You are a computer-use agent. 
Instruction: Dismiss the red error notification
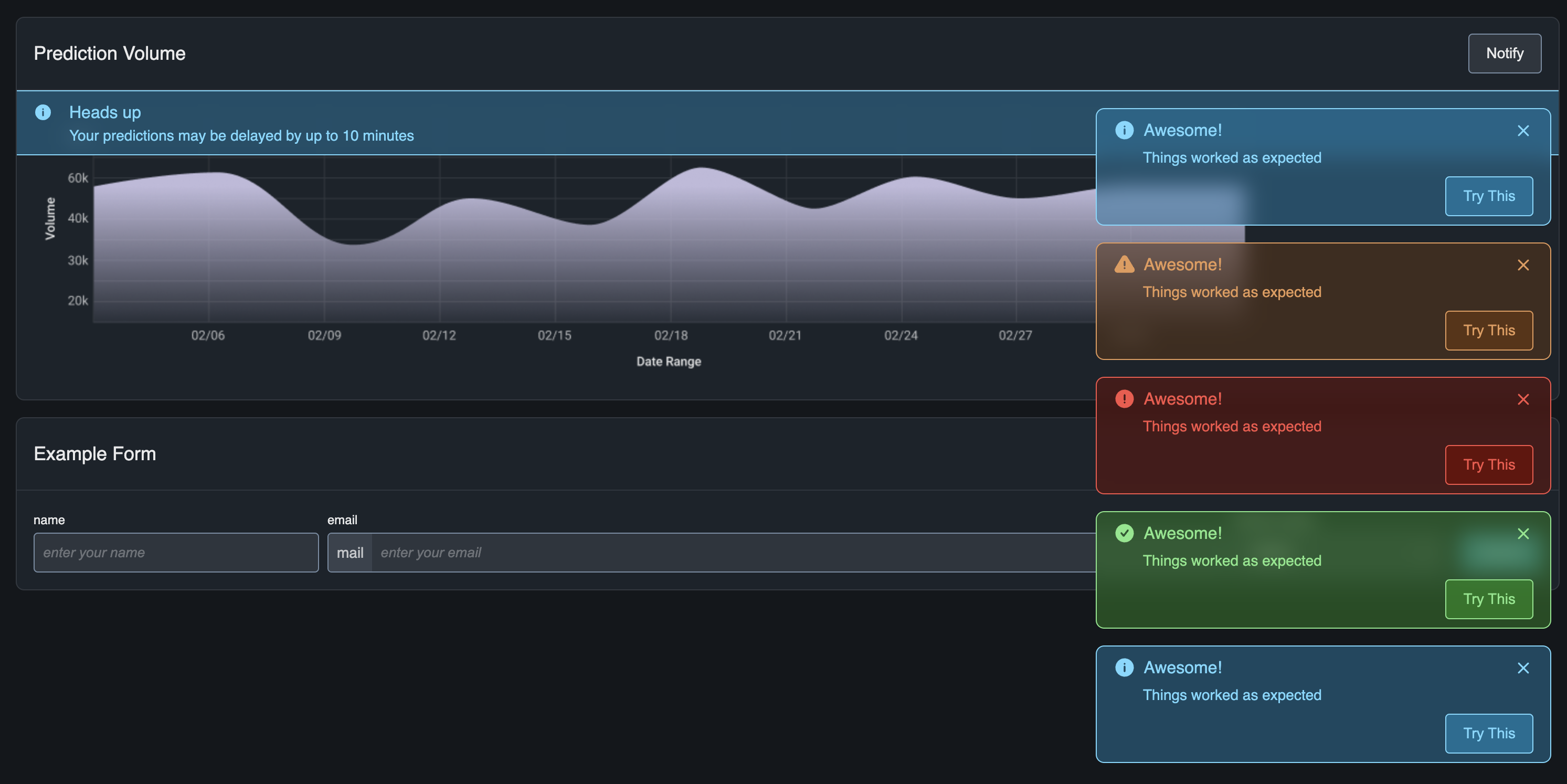point(1522,399)
